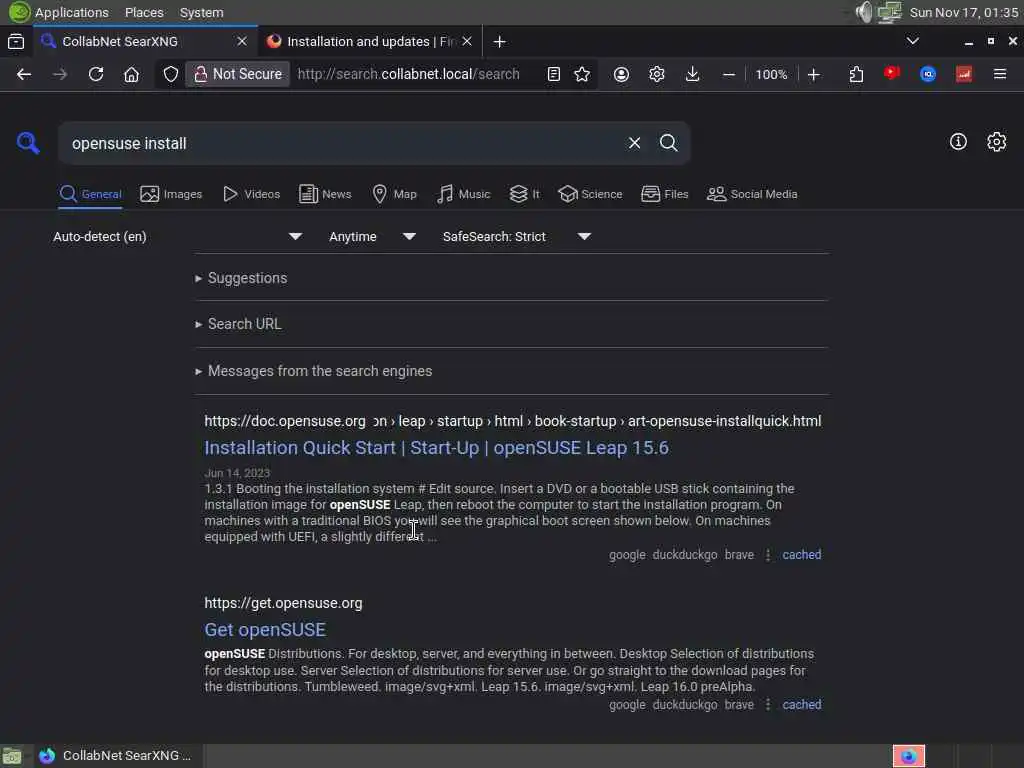This screenshot has height=768, width=1024.
Task: Select the CollabNet SearXNG tab
Action: pyautogui.click(x=144, y=42)
